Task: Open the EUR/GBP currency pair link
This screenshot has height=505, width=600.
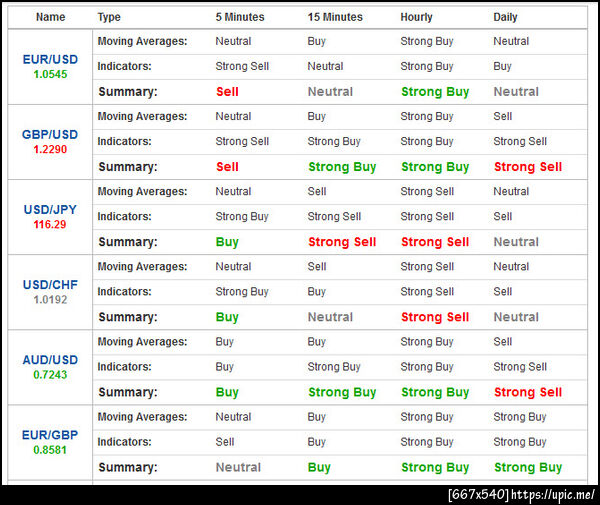Action: click(50, 435)
